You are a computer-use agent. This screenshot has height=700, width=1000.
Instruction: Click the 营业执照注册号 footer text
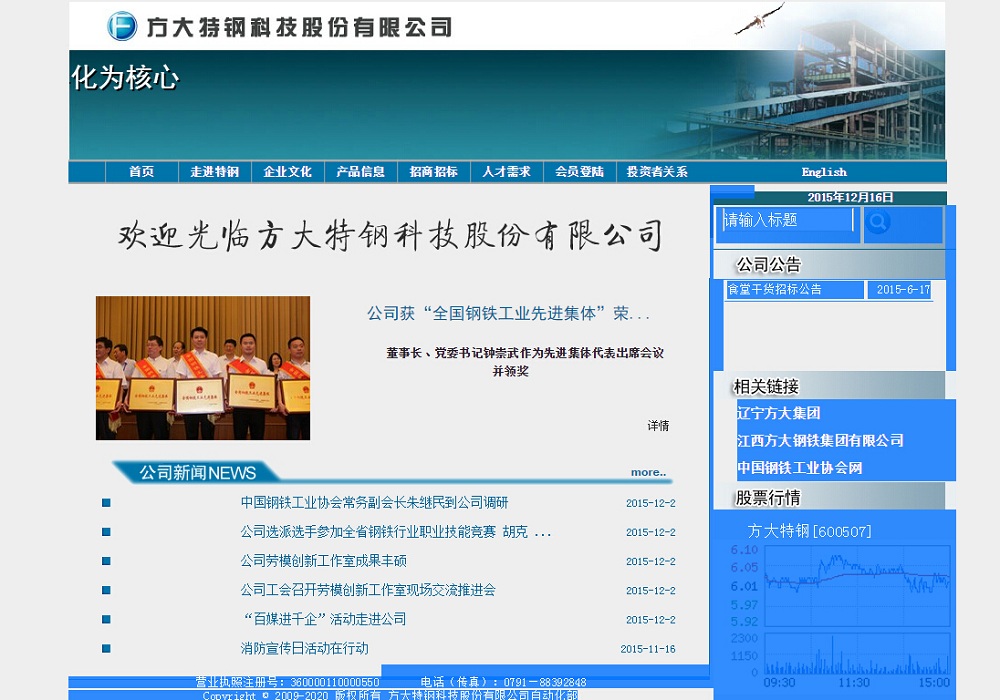[x=287, y=682]
